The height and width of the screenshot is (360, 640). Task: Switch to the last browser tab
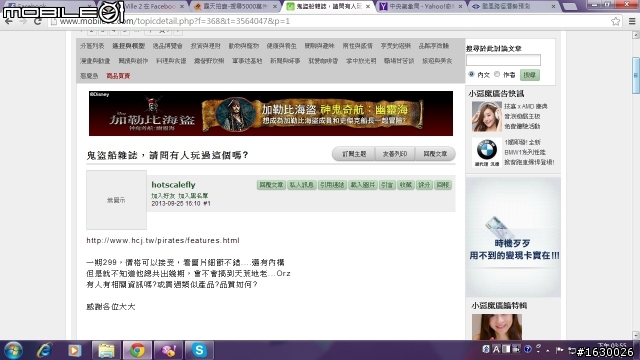coord(513,7)
